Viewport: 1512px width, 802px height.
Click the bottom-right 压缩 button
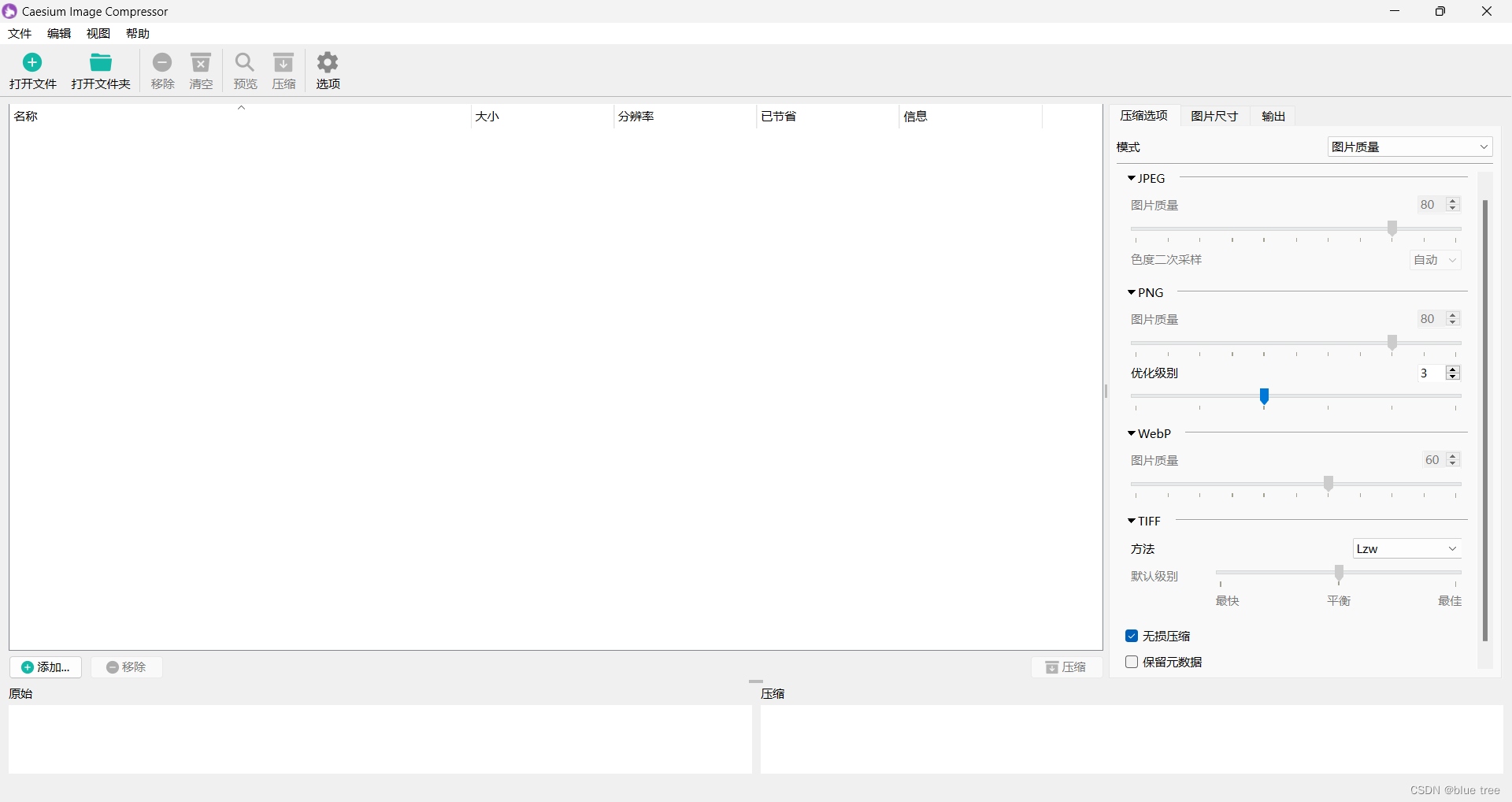tap(1066, 667)
